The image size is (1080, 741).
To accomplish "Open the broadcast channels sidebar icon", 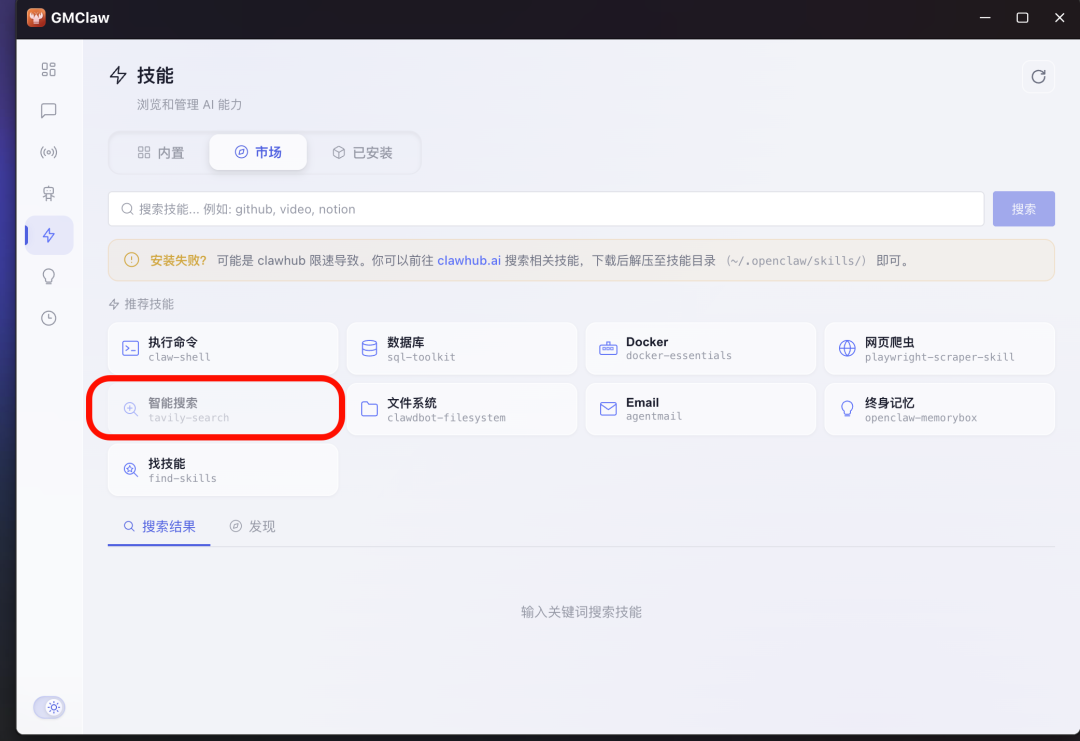I will tap(48, 152).
